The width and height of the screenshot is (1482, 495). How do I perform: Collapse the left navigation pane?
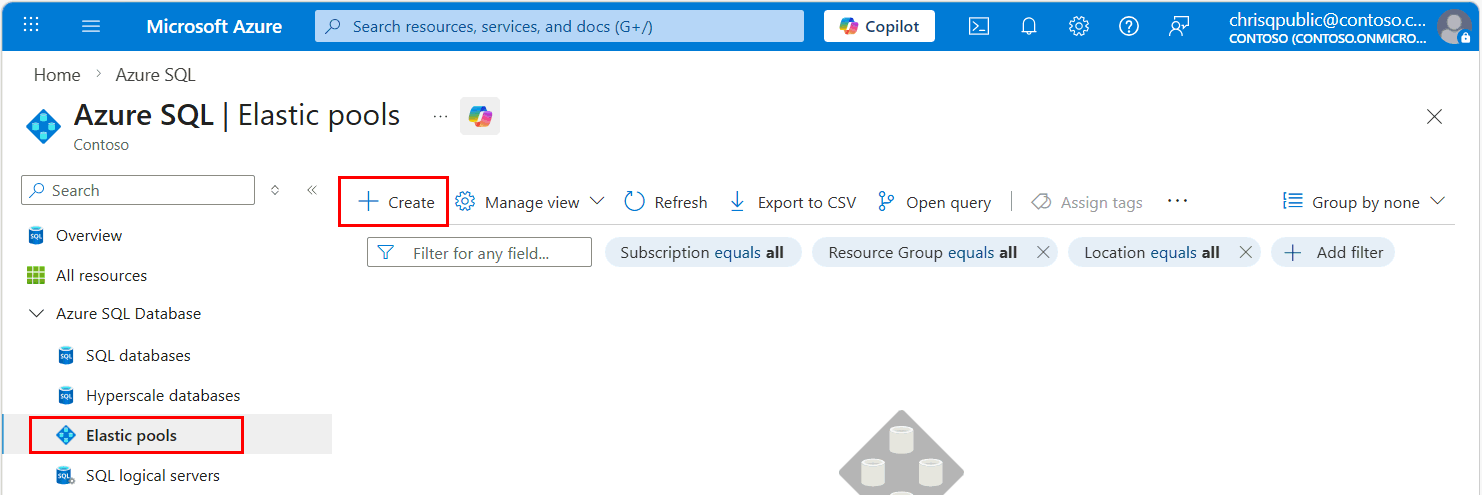click(x=312, y=190)
